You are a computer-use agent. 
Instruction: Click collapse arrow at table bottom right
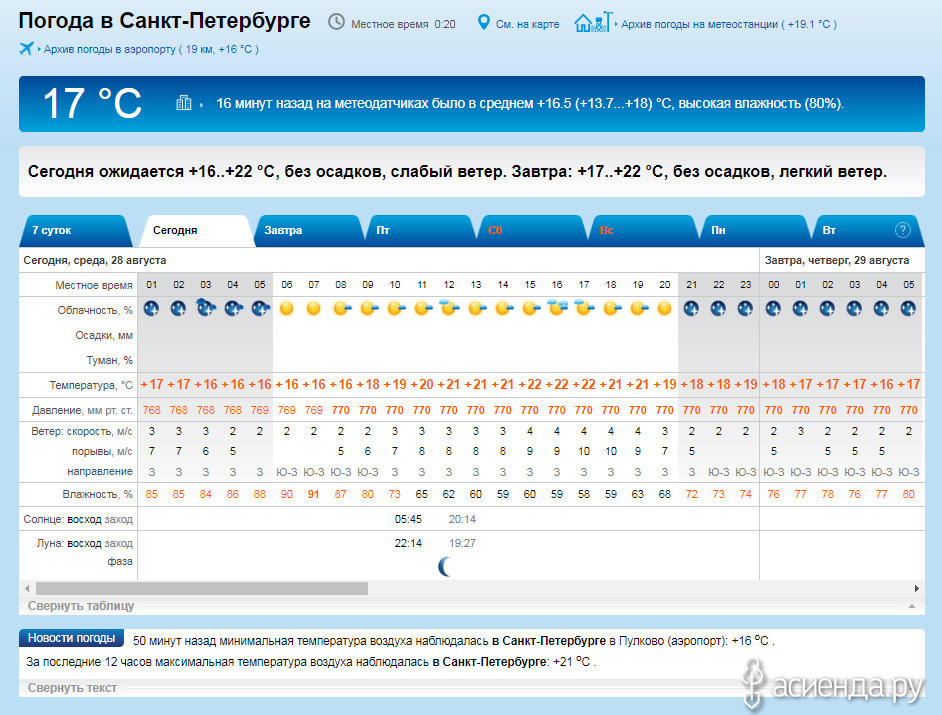pos(912,606)
